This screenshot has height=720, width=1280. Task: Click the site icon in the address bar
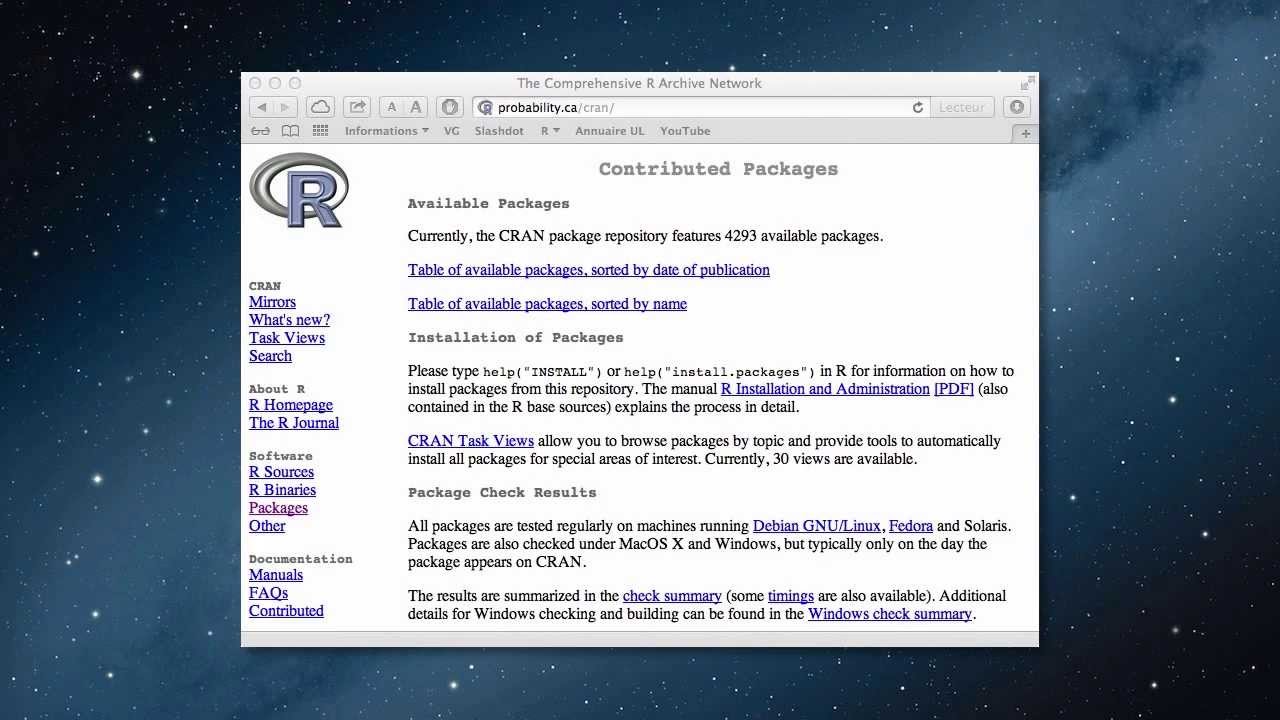click(486, 108)
